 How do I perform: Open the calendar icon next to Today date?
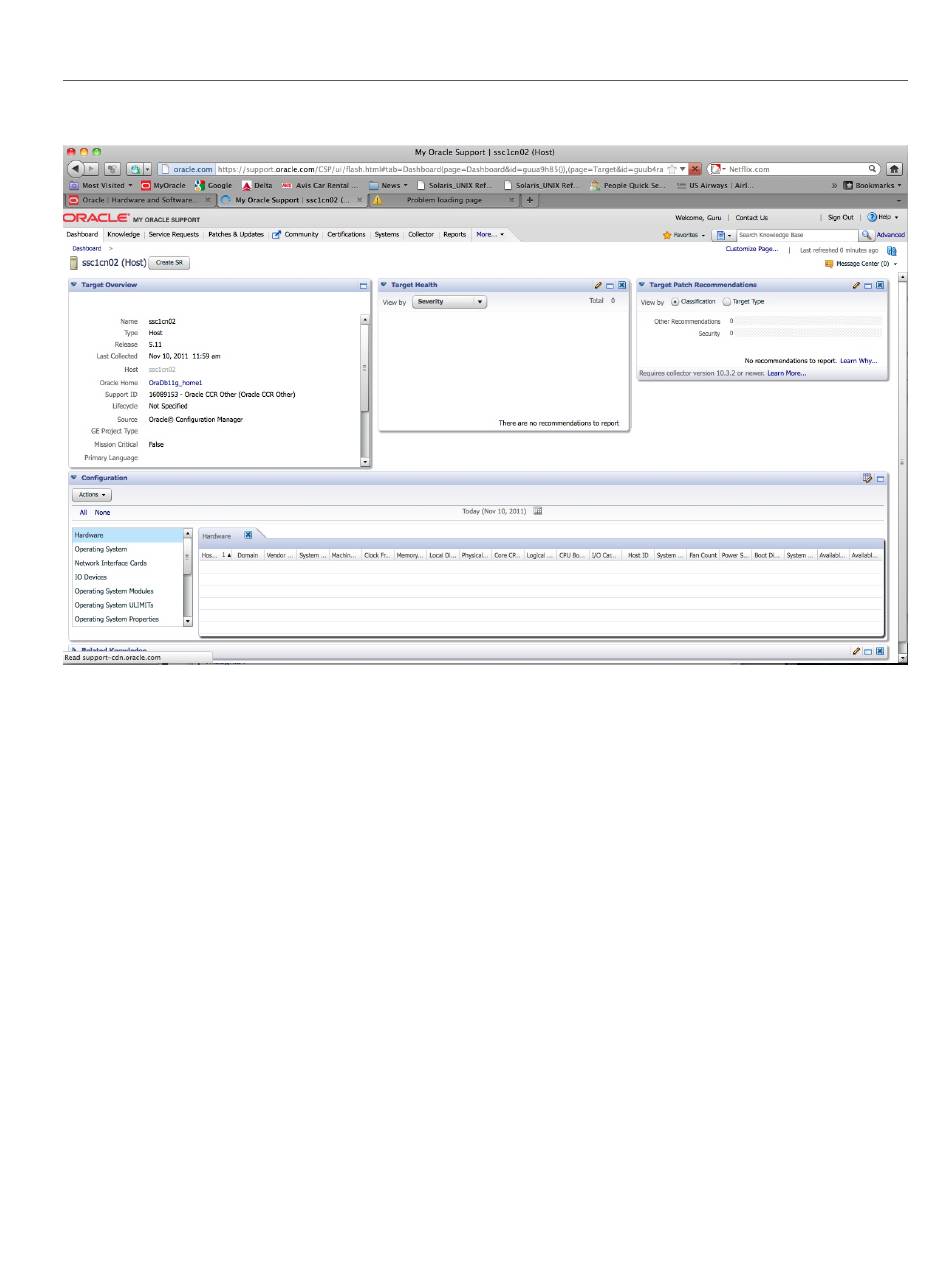pyautogui.click(x=537, y=511)
